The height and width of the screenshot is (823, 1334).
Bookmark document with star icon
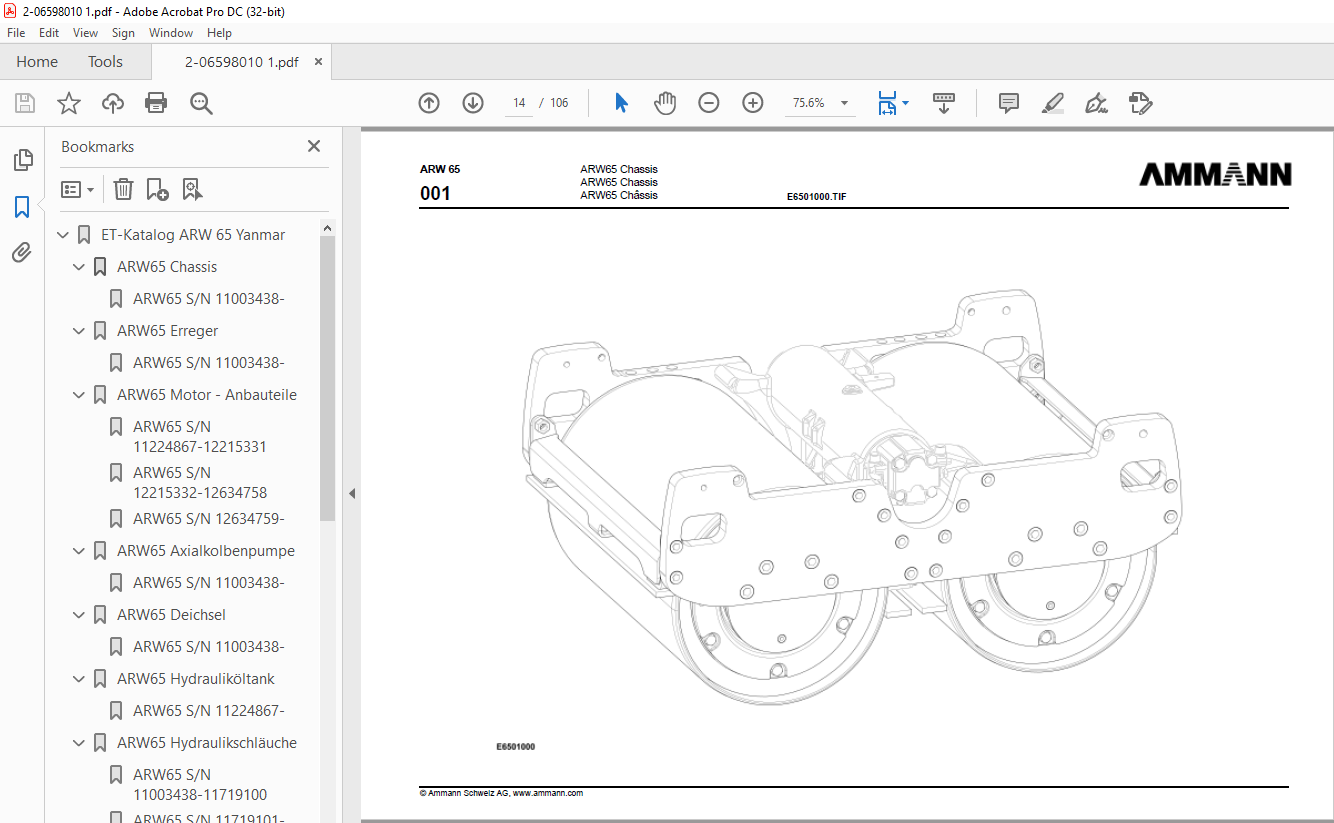click(x=69, y=103)
